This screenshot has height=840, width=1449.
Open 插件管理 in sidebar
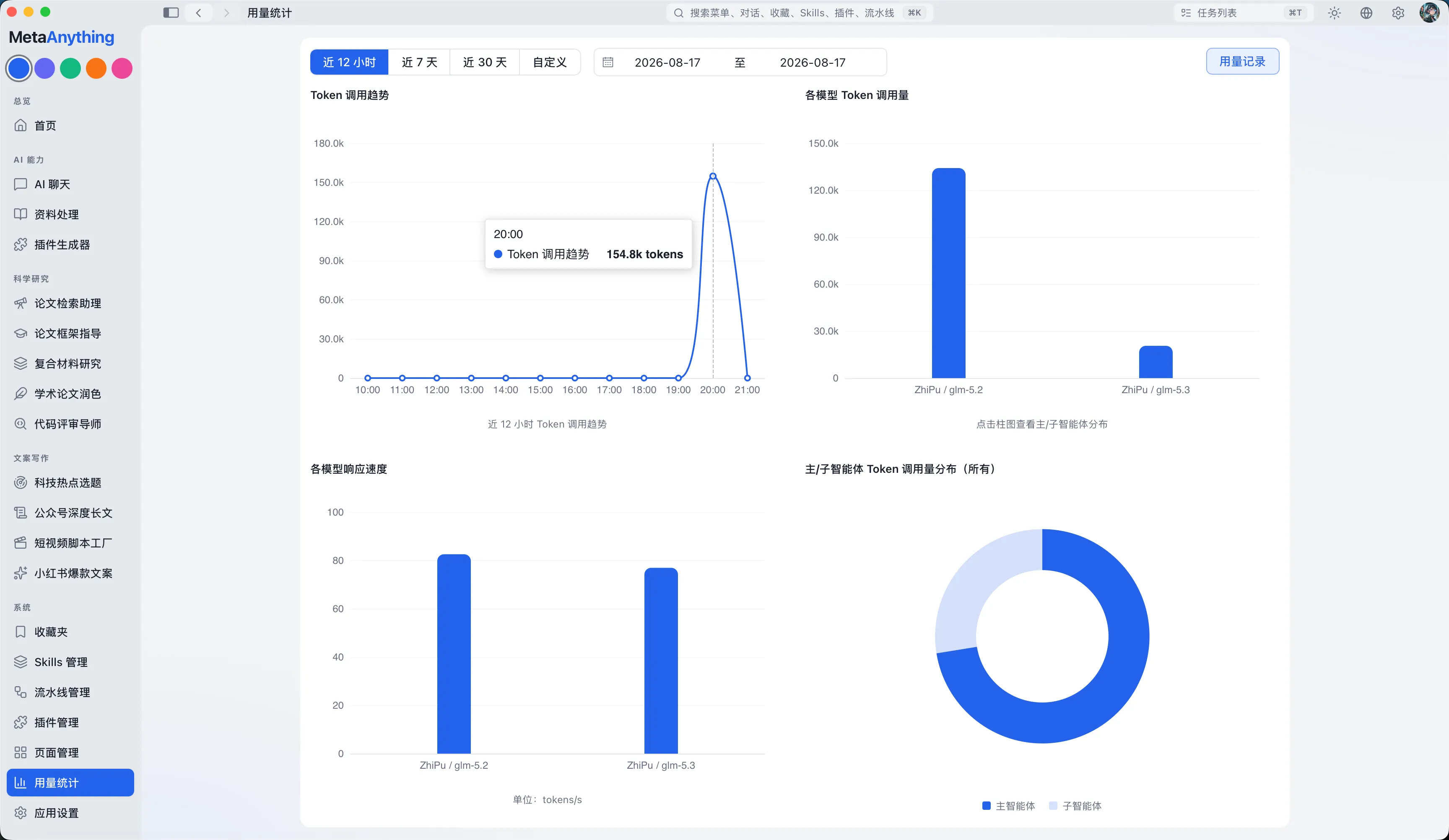70,722
